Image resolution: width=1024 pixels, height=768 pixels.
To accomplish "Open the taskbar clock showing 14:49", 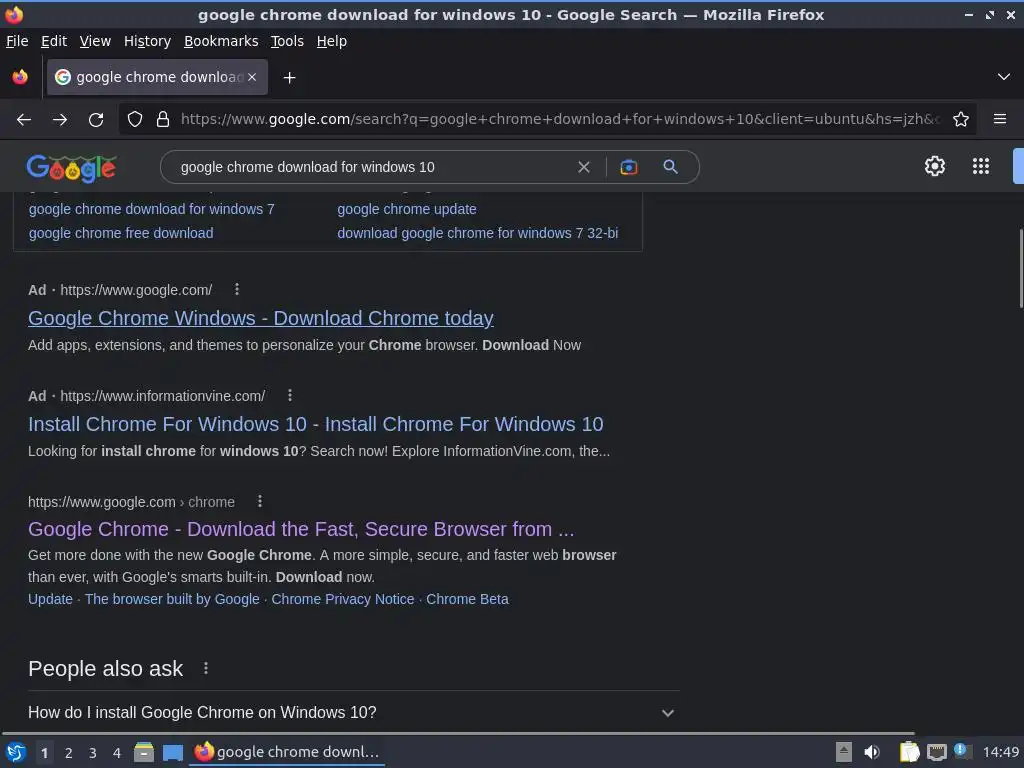I will [1000, 752].
